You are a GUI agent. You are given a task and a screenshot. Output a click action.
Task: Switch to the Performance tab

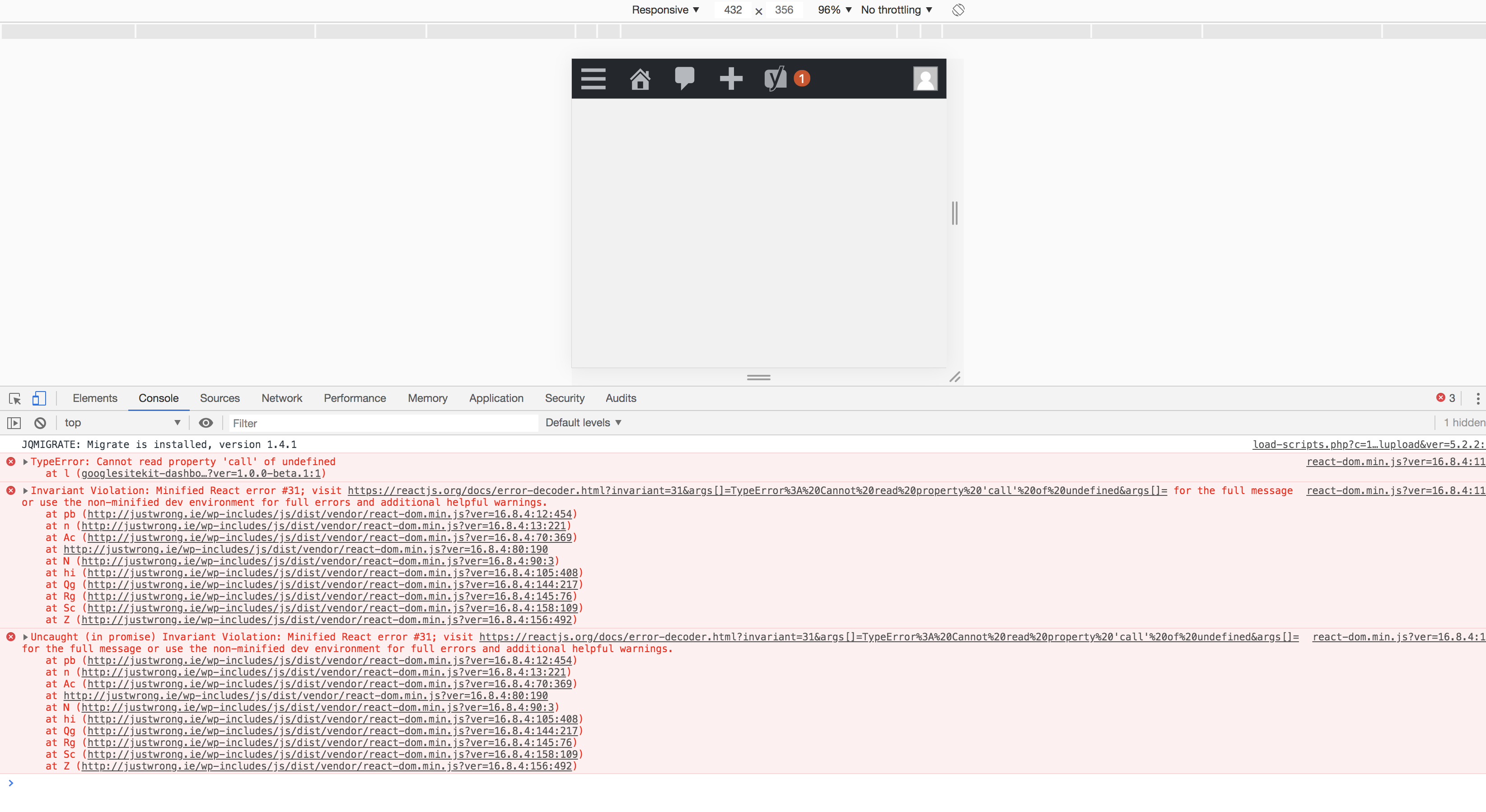pos(355,398)
